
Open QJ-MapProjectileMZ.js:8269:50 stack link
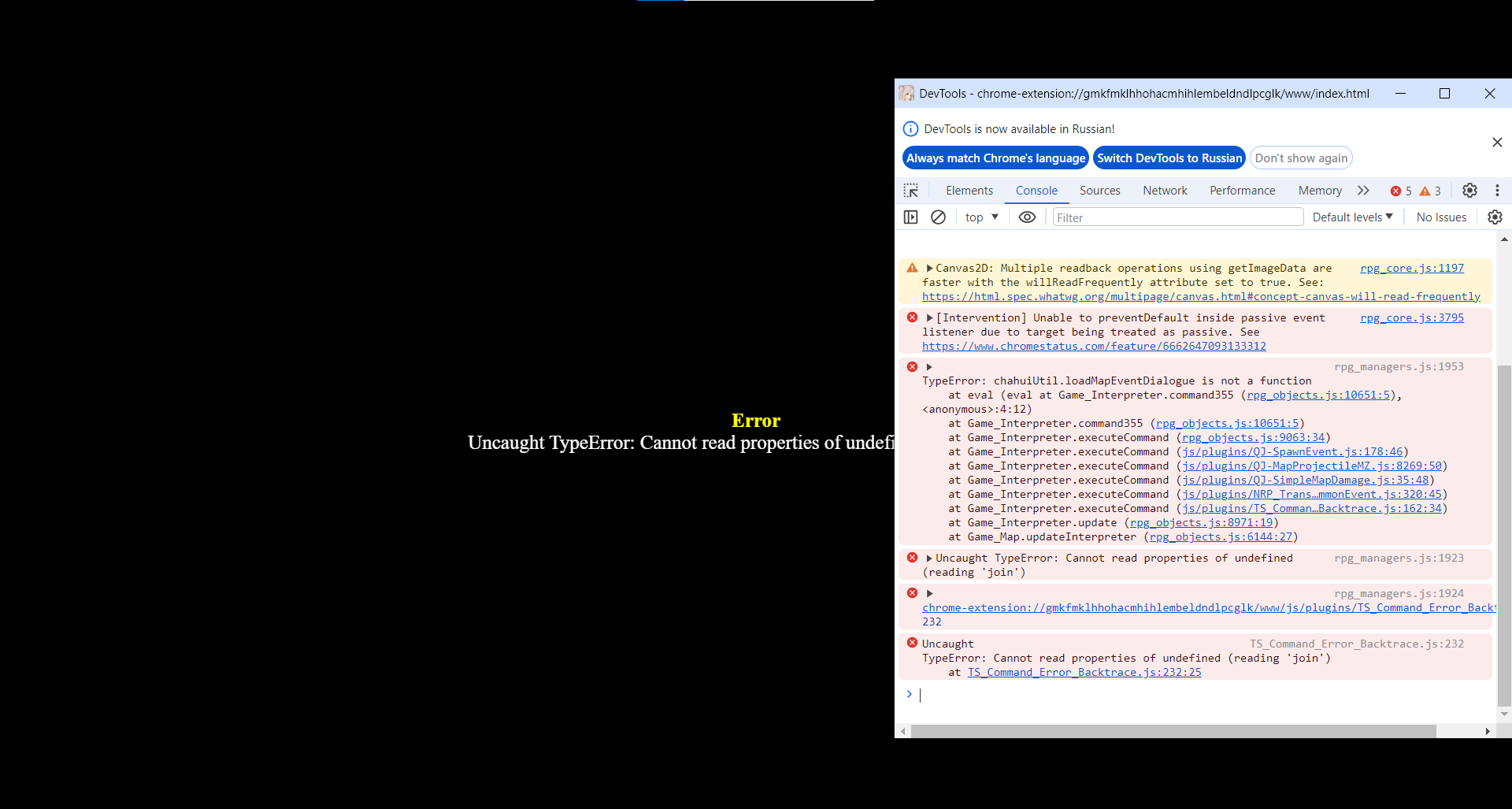[x=1312, y=466]
